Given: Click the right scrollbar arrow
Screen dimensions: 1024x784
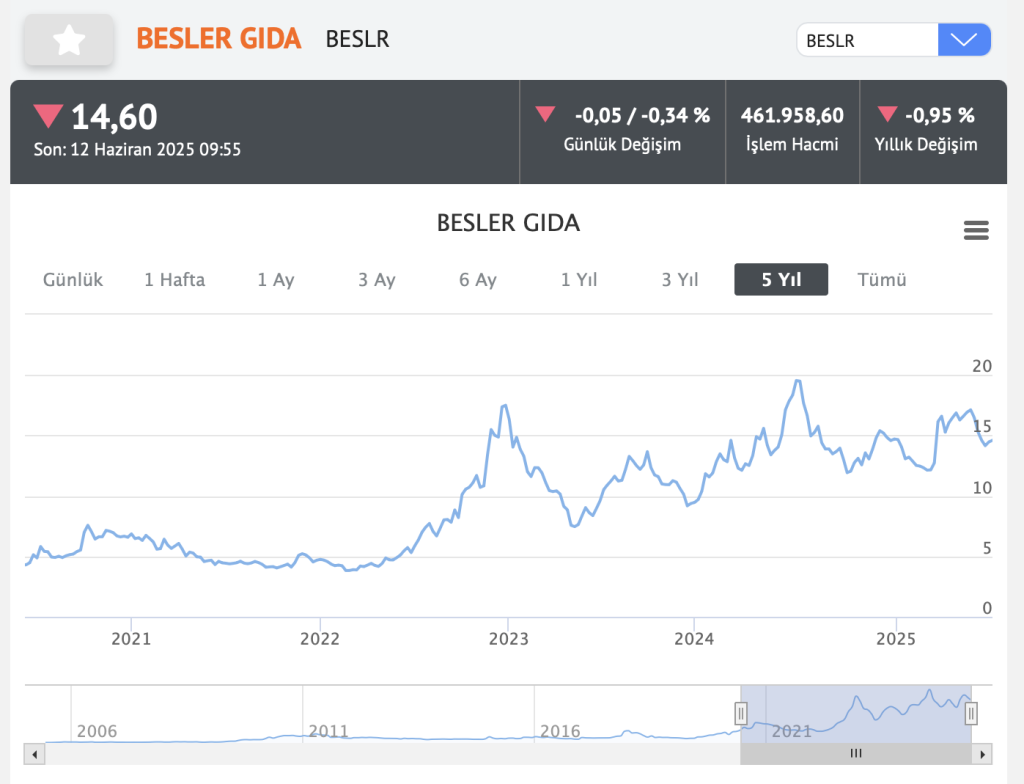Looking at the screenshot, I should tap(984, 753).
